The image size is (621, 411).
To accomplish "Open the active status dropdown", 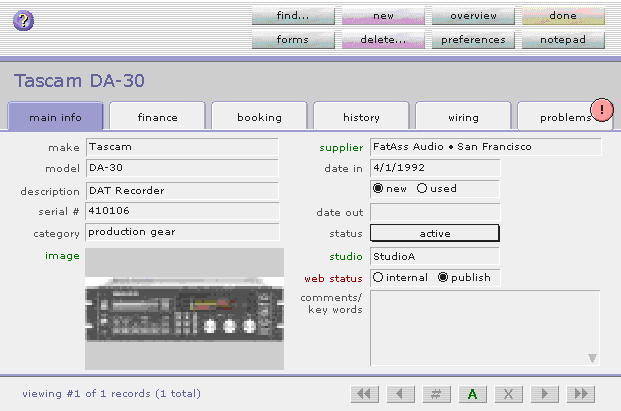I will 434,233.
